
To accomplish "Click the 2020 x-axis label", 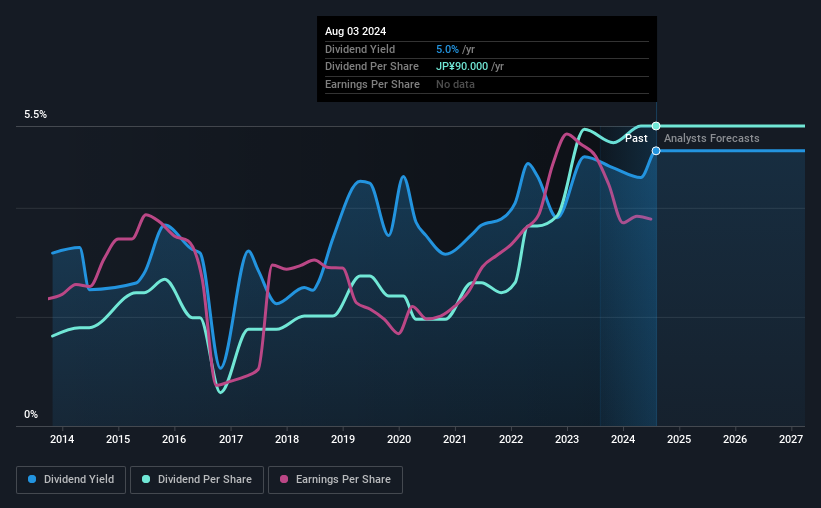I will 399,439.
